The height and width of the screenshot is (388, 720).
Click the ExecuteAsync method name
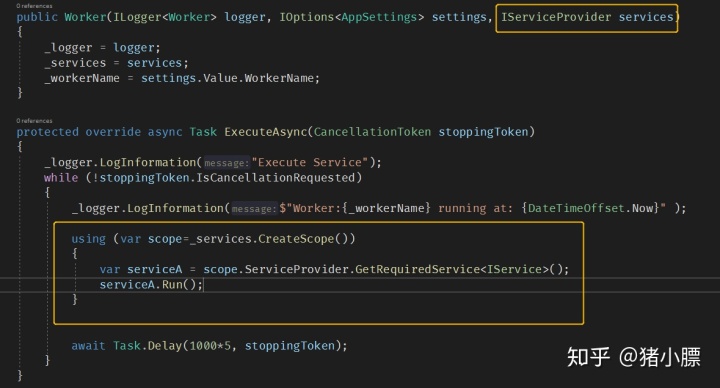(265, 132)
